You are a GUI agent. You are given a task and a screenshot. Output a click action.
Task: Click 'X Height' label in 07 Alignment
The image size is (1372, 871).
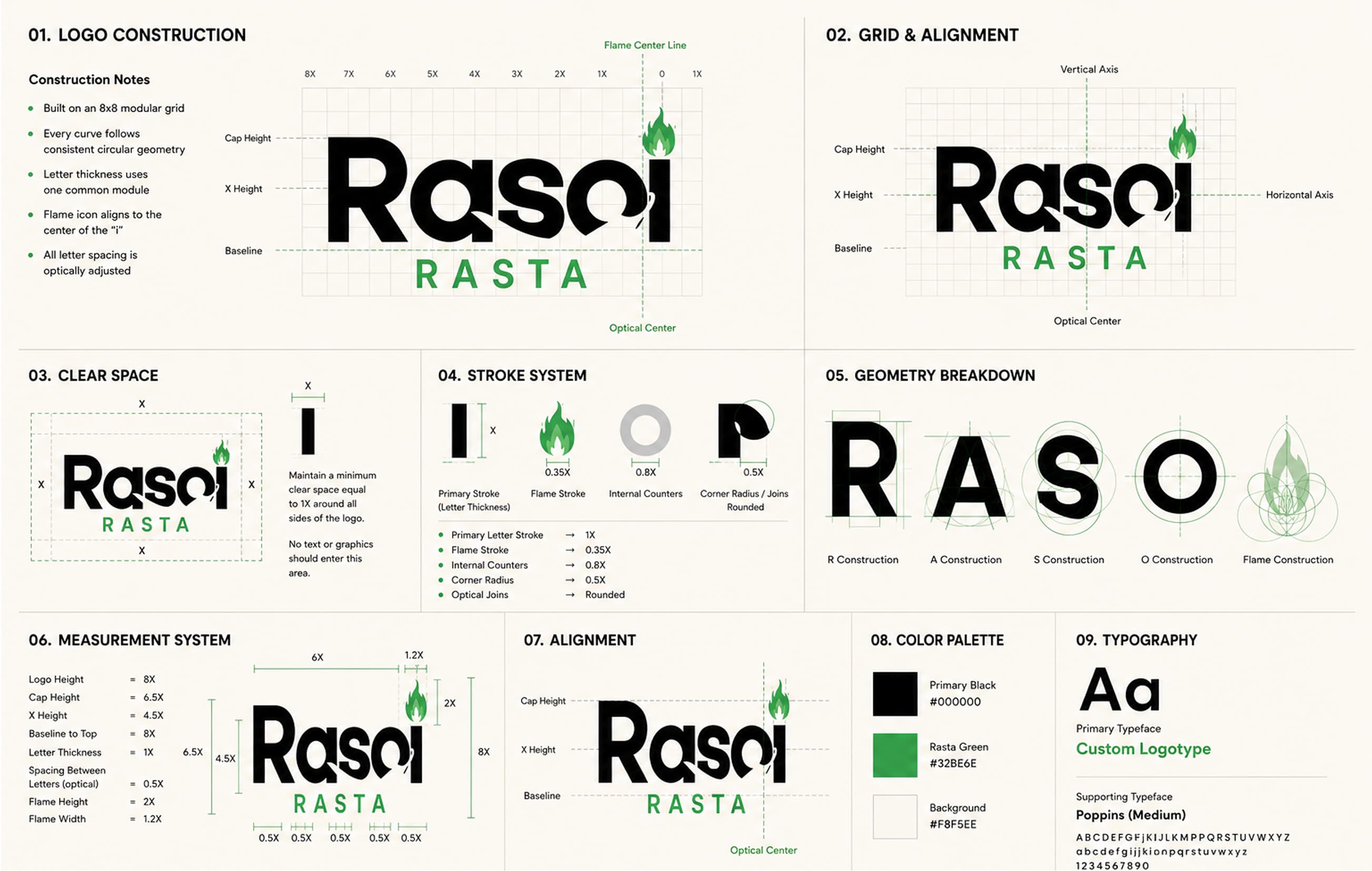(538, 750)
